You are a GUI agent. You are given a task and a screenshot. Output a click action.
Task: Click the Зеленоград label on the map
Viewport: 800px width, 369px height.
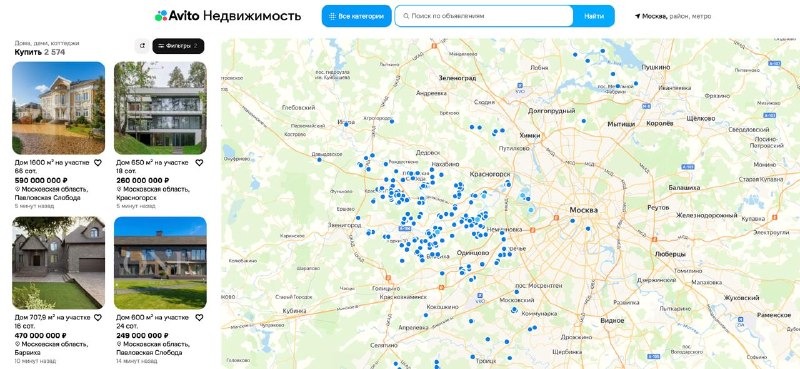coord(458,78)
